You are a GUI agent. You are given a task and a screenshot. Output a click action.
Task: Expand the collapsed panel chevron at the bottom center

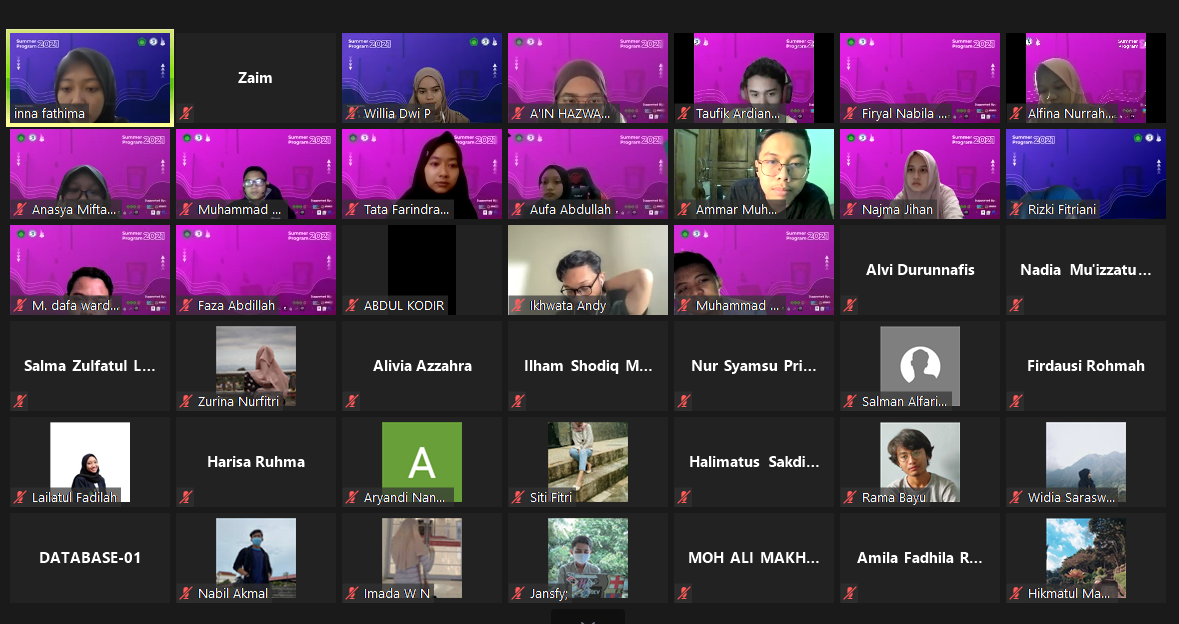(x=588, y=618)
